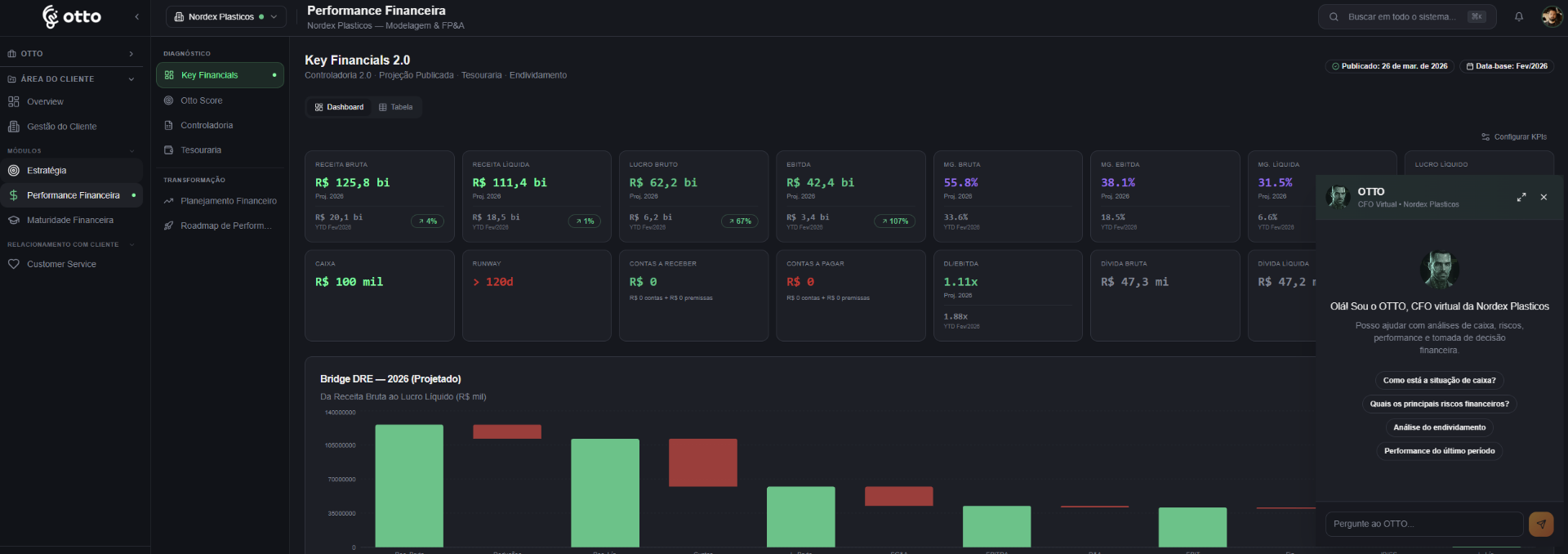Select Key Financials in the submenu
The image size is (1568, 554).
(220, 75)
